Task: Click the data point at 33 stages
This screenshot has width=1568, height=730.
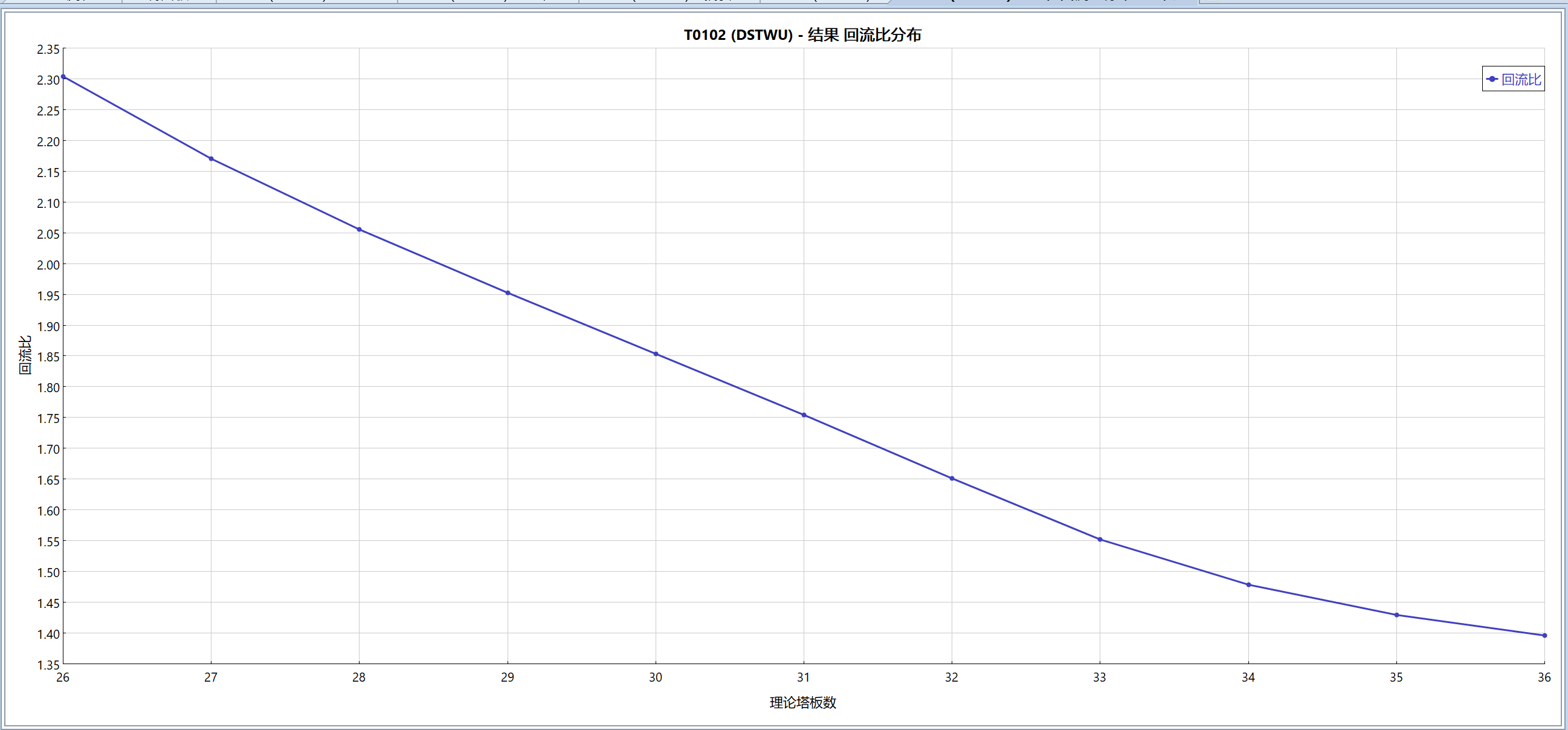Action: coord(1100,540)
